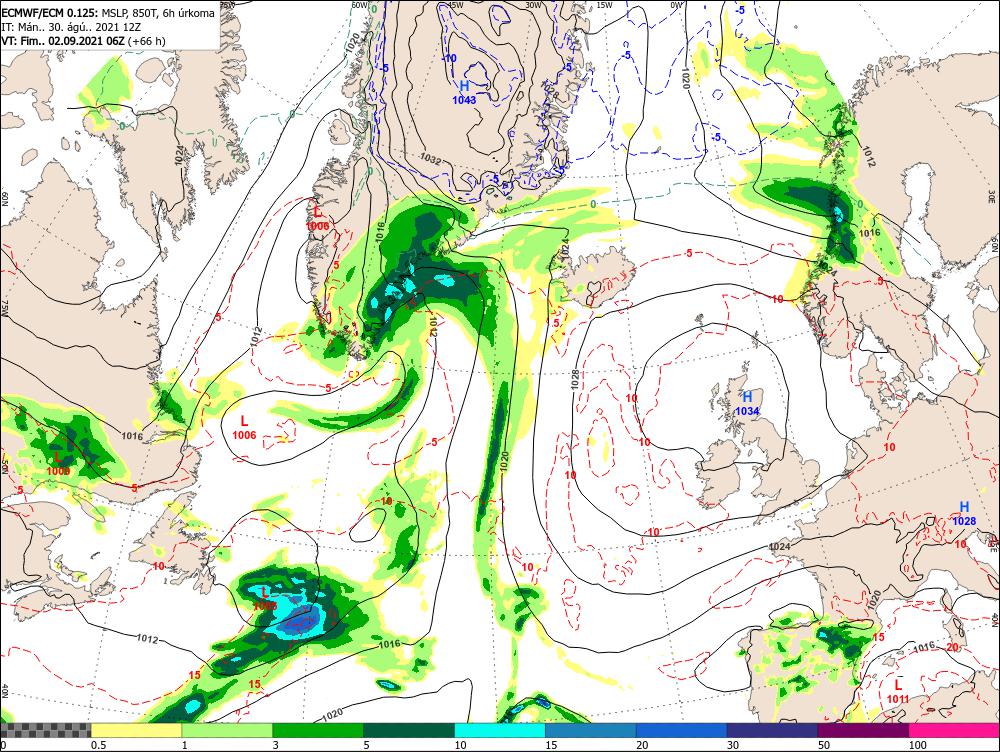Click the light green 1–3 mm legend swatch
The width and height of the screenshot is (1000, 752).
point(228,730)
